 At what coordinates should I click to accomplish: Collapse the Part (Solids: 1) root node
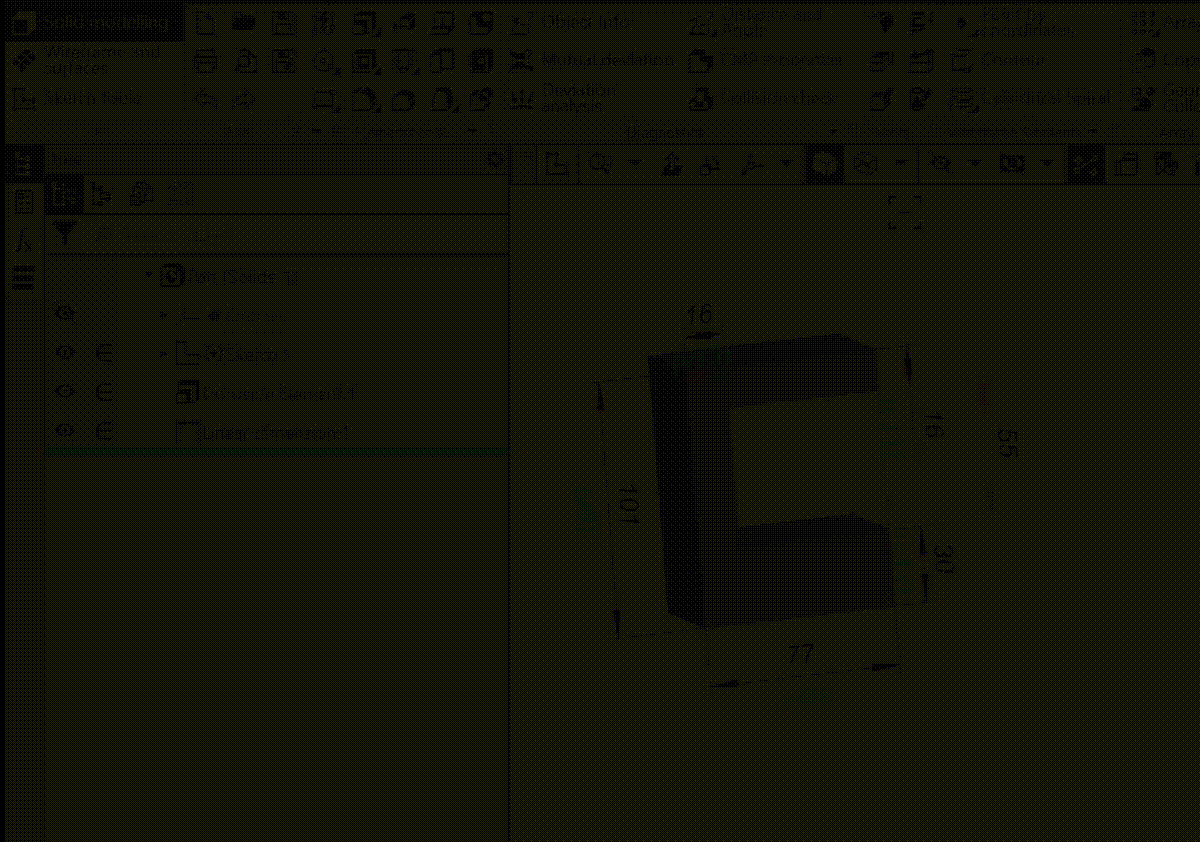[x=150, y=275]
